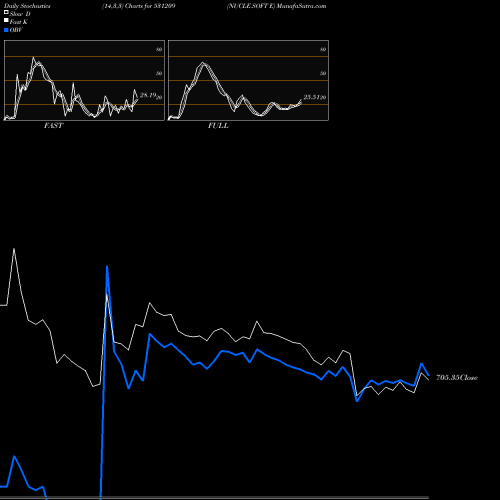500x500 pixels.
Task: Select the 'Slow D' legend label
Action: coord(20,14)
